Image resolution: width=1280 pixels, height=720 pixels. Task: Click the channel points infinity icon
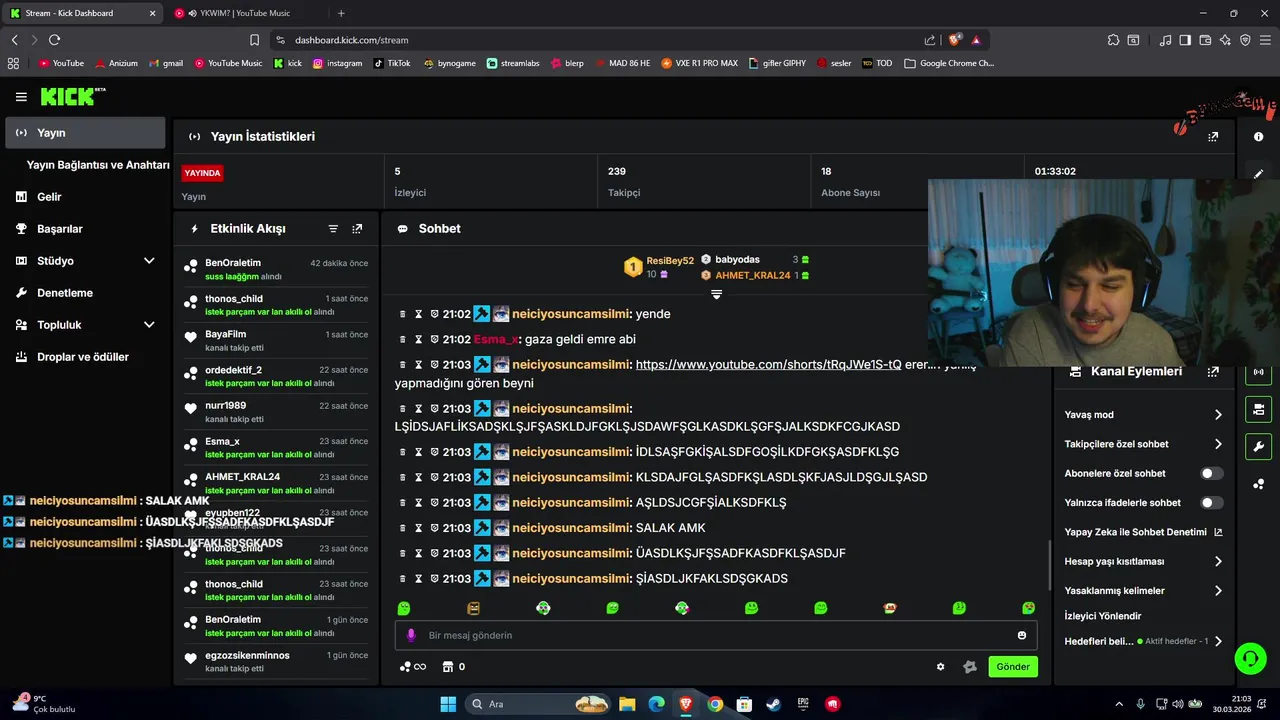point(413,667)
